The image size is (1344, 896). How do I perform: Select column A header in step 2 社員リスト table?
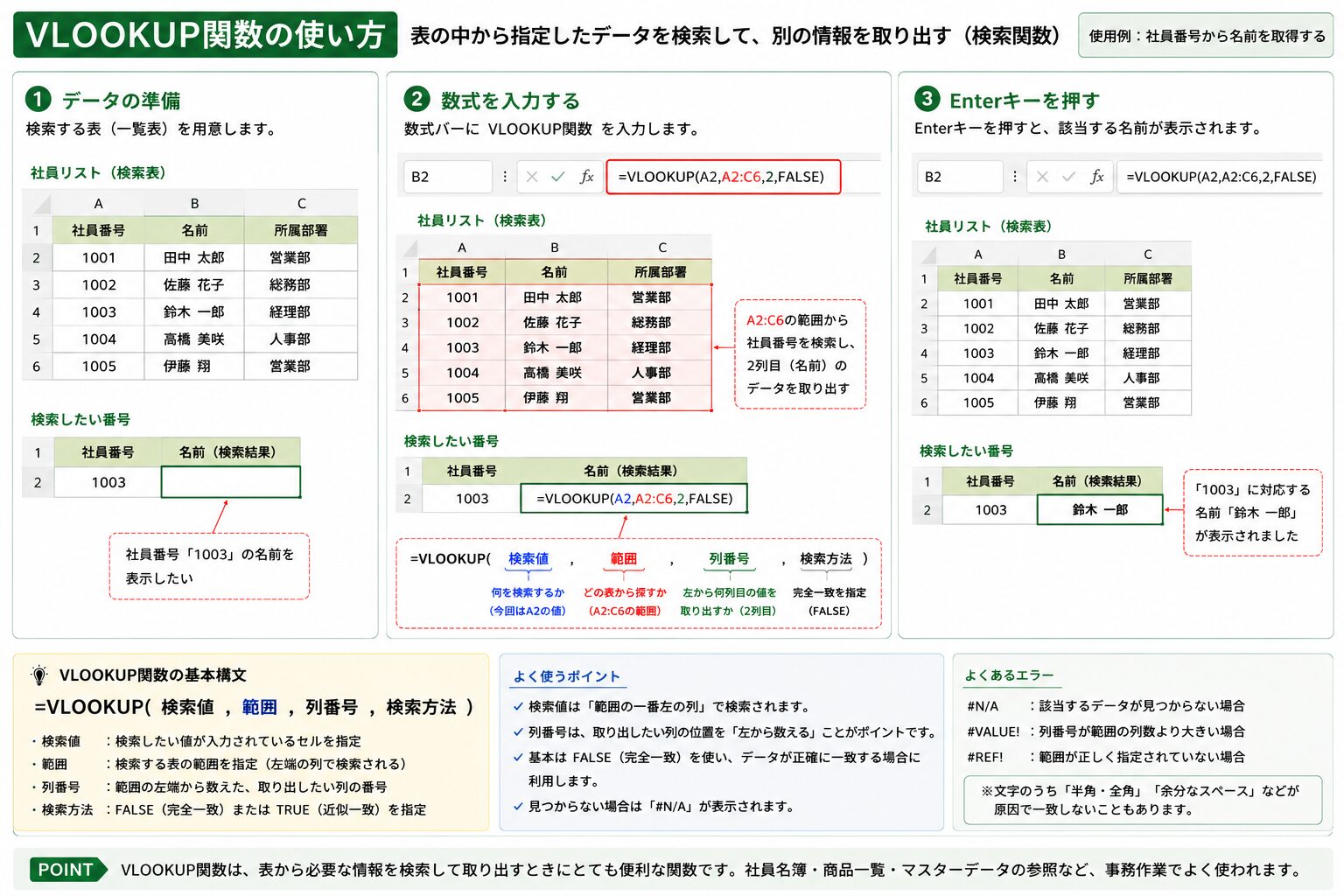[462, 248]
